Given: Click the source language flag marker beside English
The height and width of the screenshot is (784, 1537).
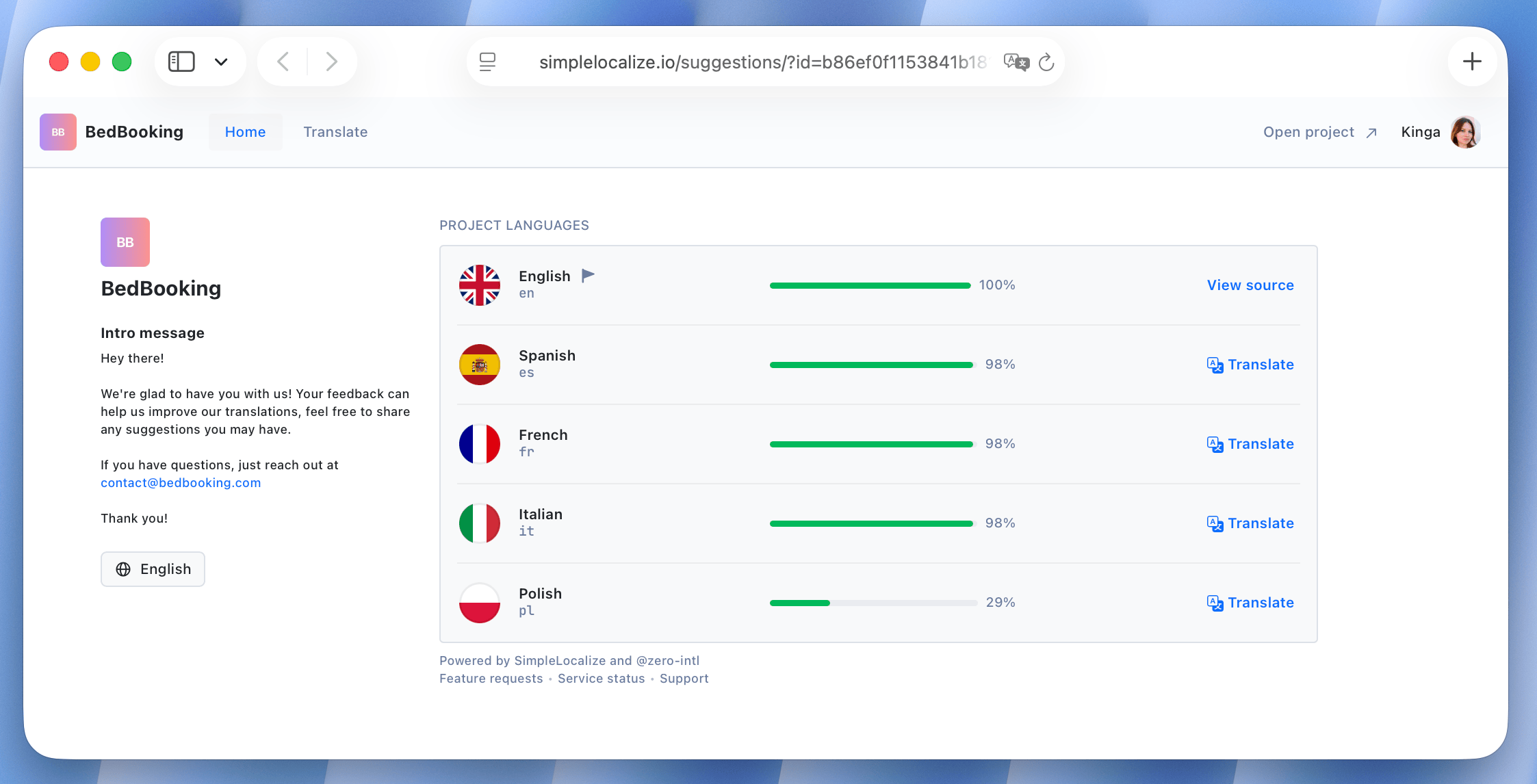Looking at the screenshot, I should tap(588, 275).
